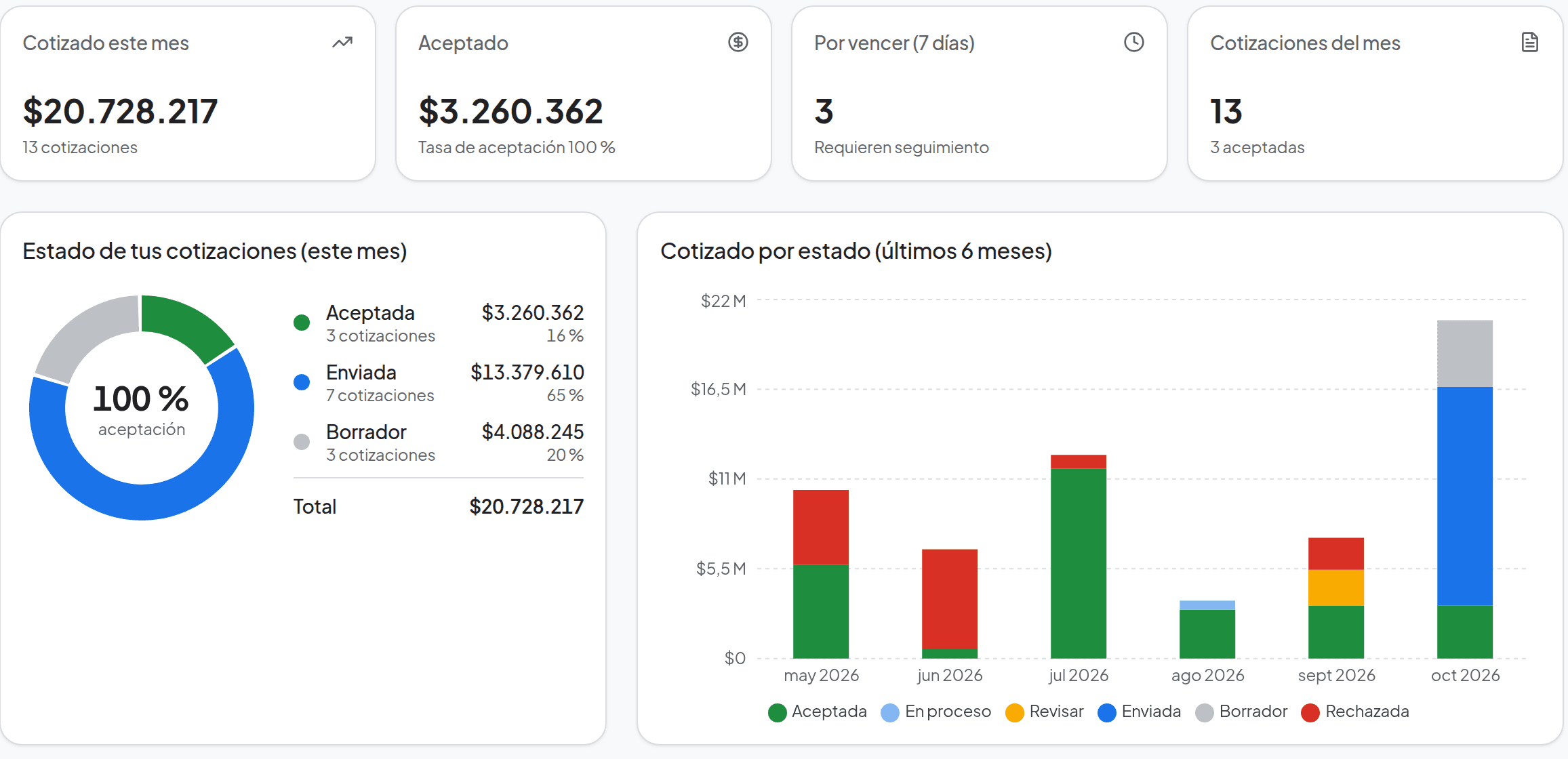Toggle the Aceptada legend item in the bar chart
The height and width of the screenshot is (759, 1568).
click(818, 712)
